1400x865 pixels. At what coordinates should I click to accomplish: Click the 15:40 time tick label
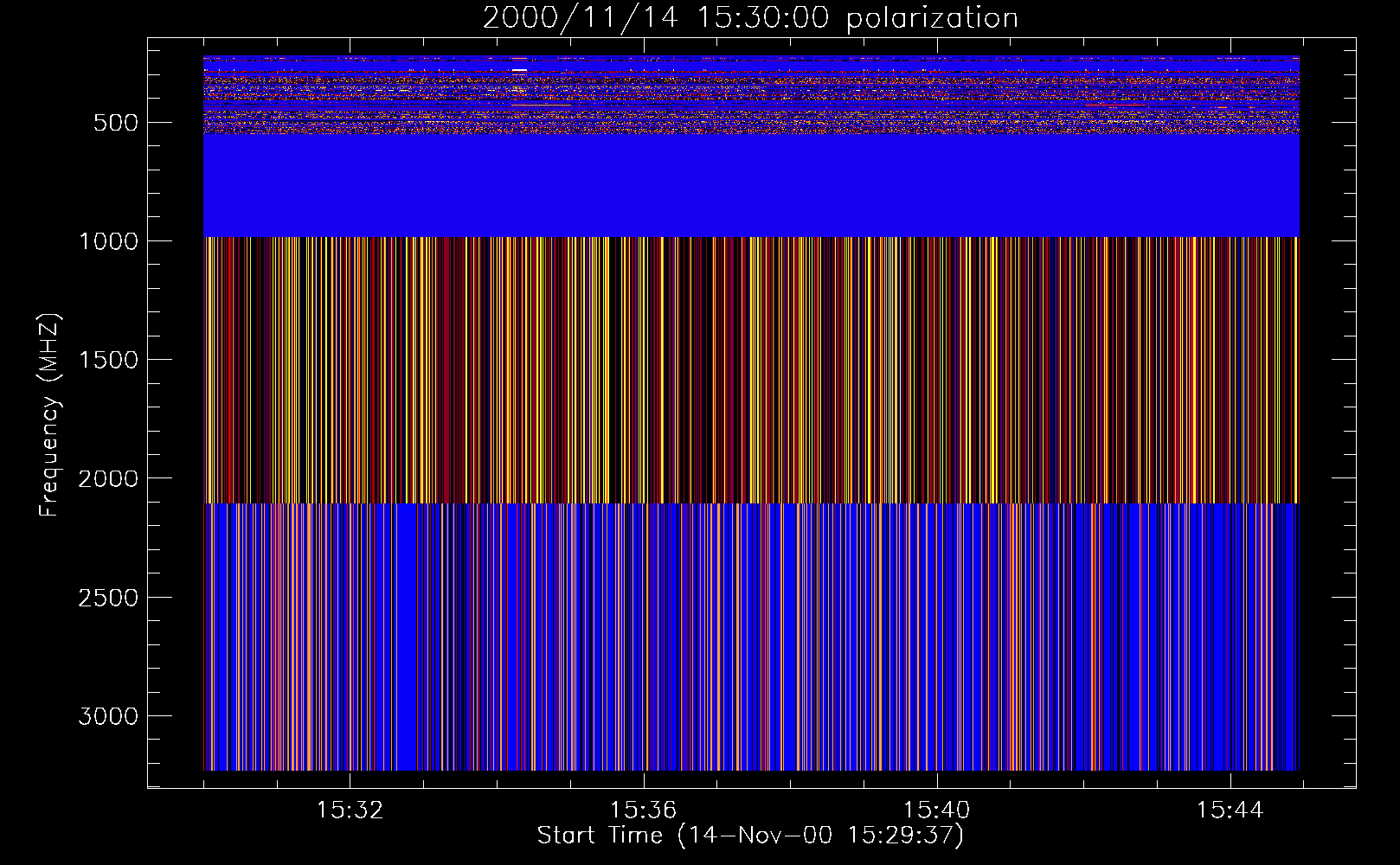point(936,811)
